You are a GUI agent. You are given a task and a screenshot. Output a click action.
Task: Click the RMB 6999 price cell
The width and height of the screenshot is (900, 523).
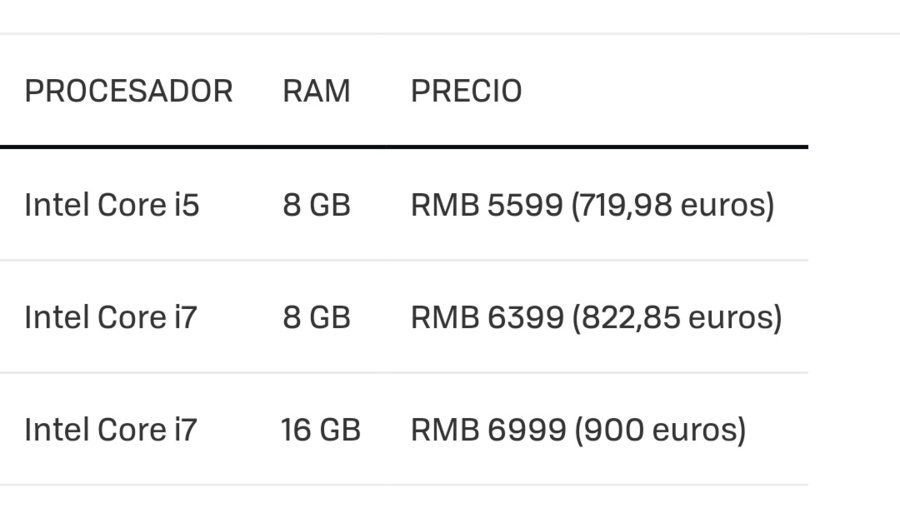[579, 430]
